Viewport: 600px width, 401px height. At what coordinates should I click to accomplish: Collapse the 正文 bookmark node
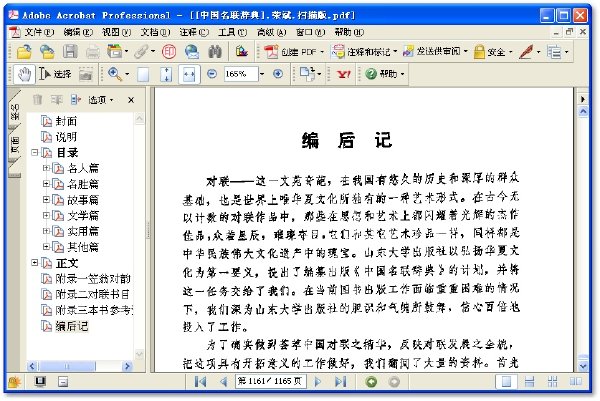coord(34,262)
